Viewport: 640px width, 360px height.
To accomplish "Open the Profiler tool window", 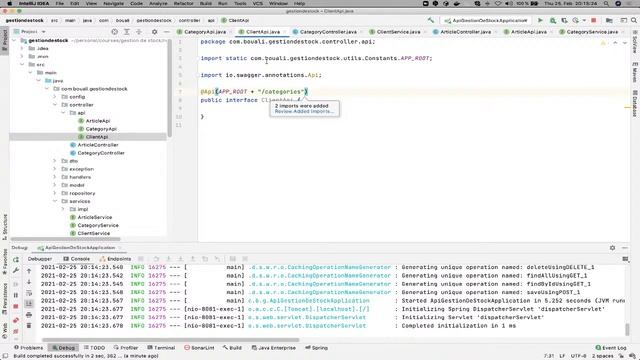I will coord(126,348).
